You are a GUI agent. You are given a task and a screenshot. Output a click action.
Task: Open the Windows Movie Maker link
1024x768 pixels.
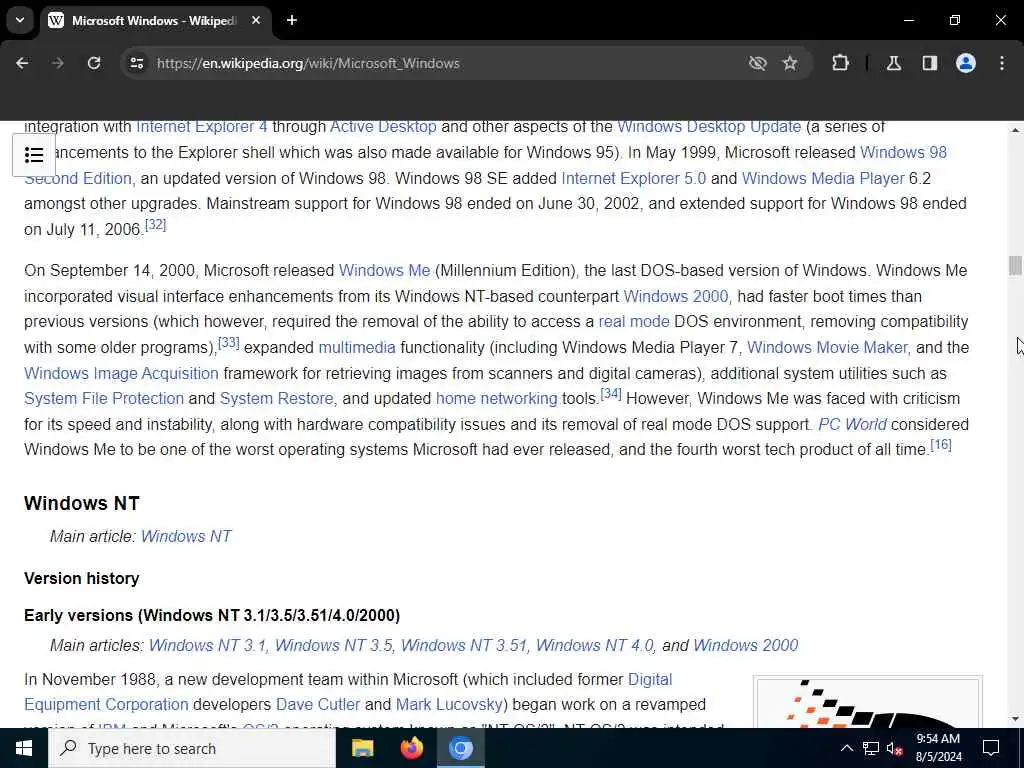click(827, 347)
